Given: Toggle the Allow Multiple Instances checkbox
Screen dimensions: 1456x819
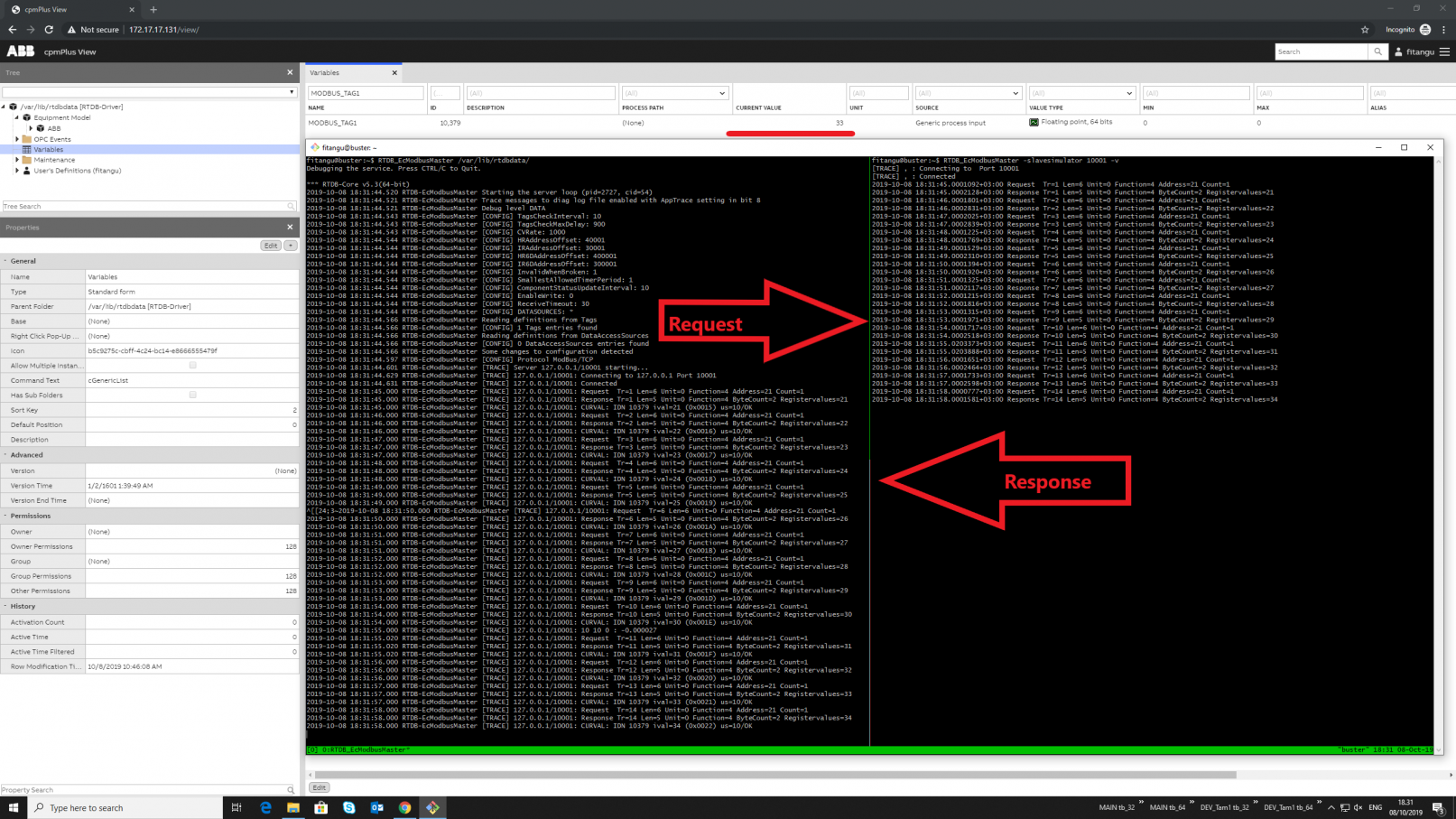Looking at the screenshot, I should tap(192, 366).
